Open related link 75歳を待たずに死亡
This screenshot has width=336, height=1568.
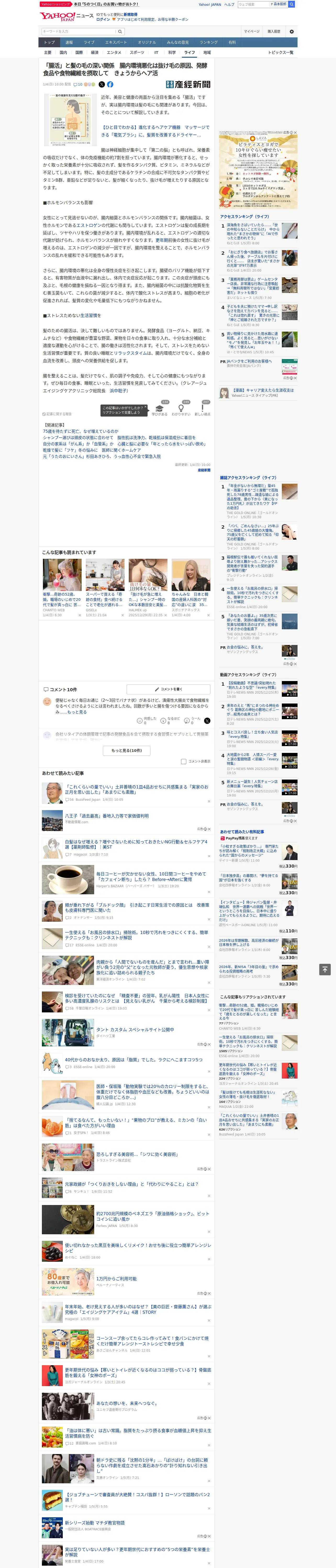point(81,431)
